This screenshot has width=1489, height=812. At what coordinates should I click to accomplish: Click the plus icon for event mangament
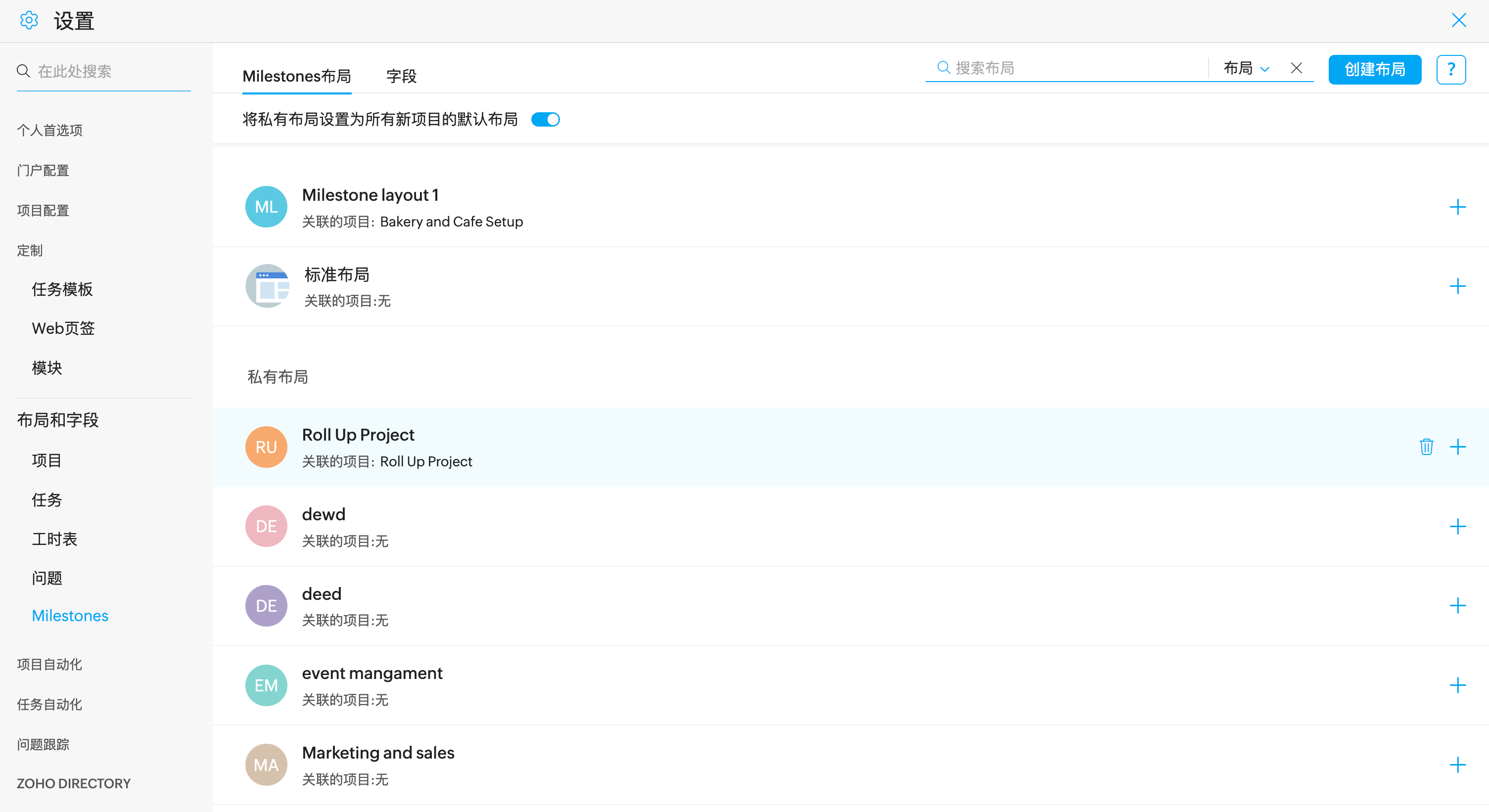click(x=1457, y=685)
